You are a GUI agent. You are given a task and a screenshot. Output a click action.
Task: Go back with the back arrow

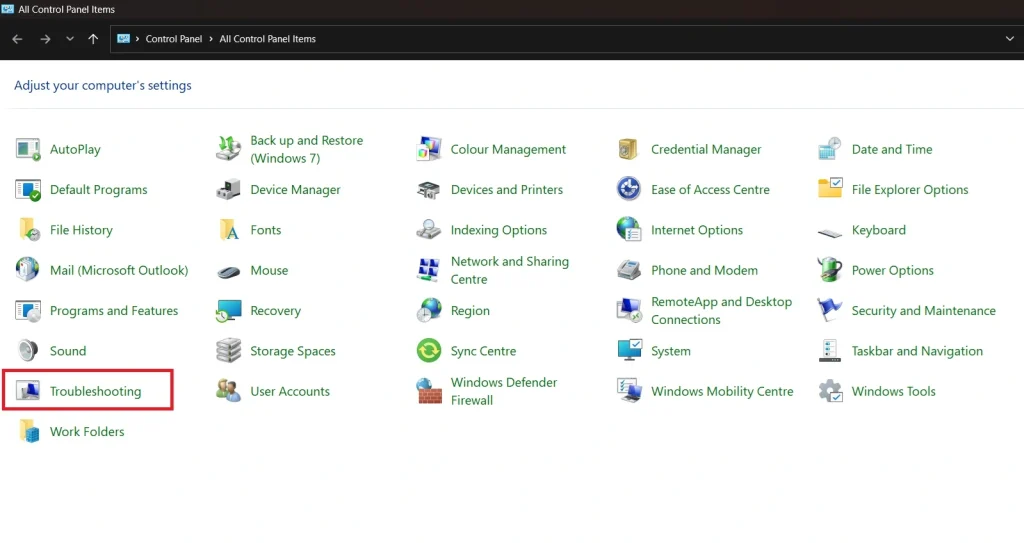click(18, 39)
